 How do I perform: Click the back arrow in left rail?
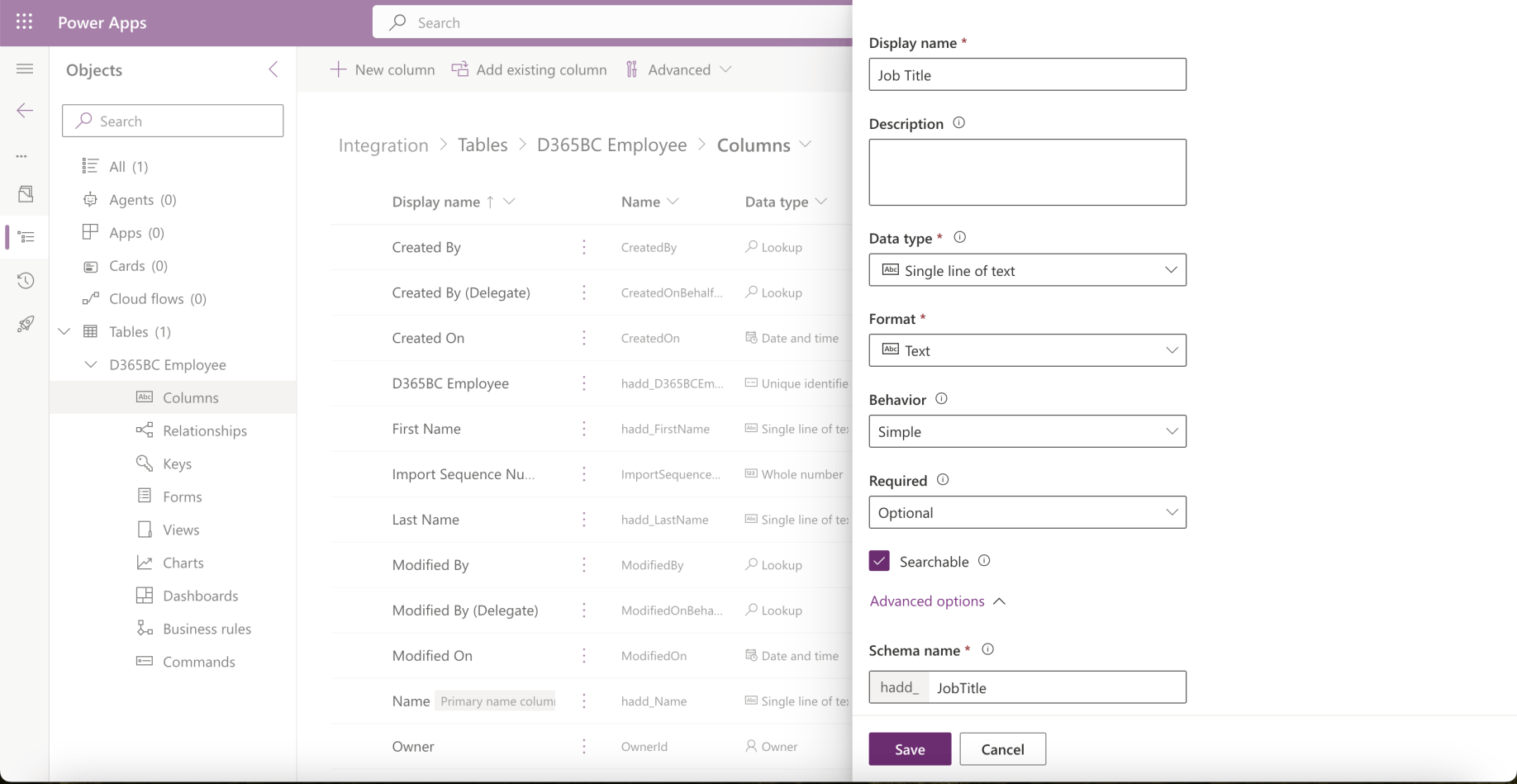click(x=25, y=111)
